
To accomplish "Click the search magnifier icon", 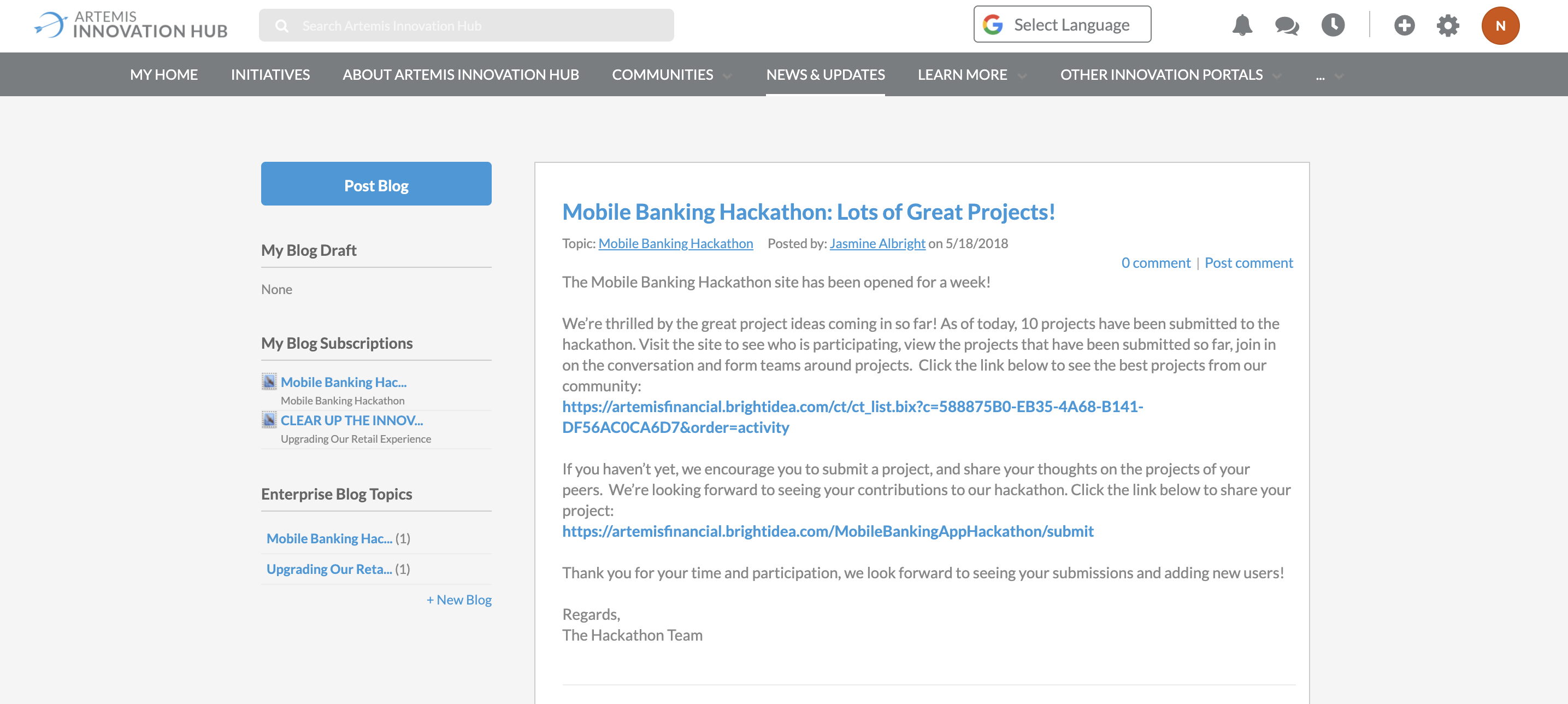I will [281, 26].
